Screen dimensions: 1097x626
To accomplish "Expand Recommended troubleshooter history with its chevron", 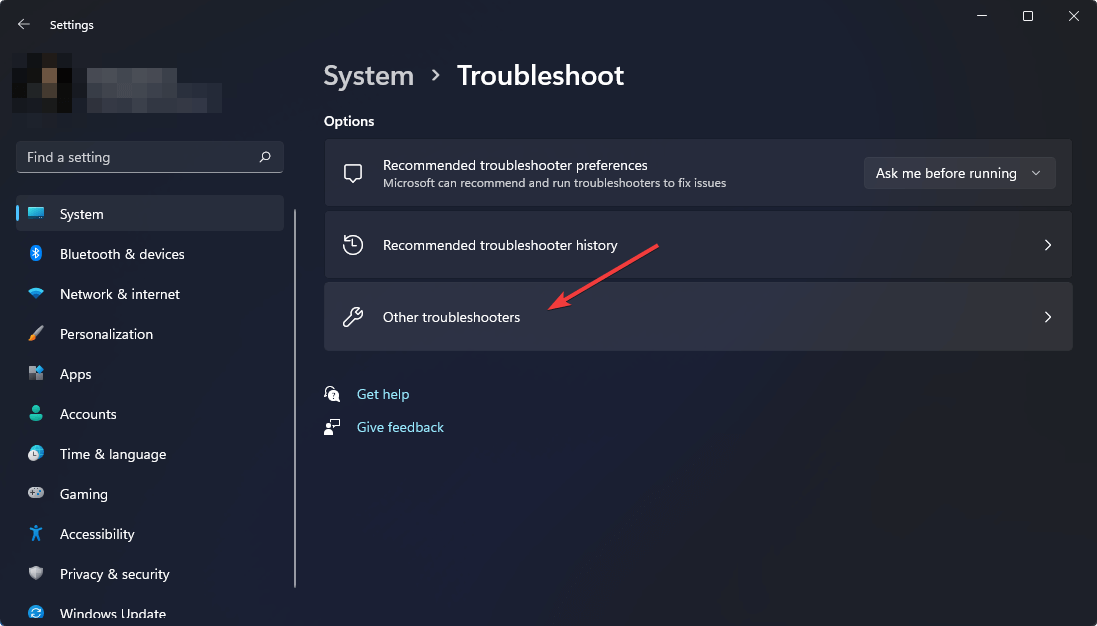I will [1047, 244].
